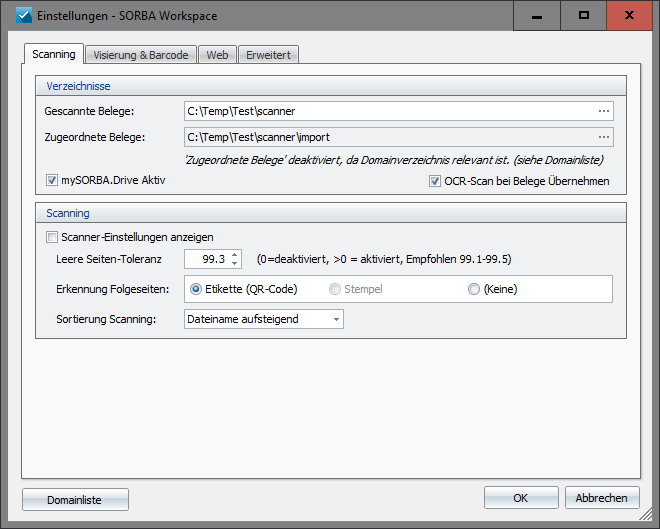Click the Abbrechen button
Screen dimensions: 660x529
pos(602,498)
